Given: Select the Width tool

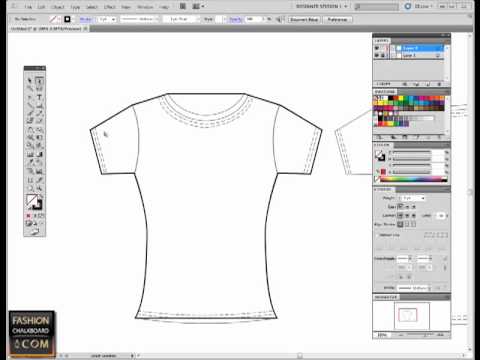Looking at the screenshot, I should [30, 137].
